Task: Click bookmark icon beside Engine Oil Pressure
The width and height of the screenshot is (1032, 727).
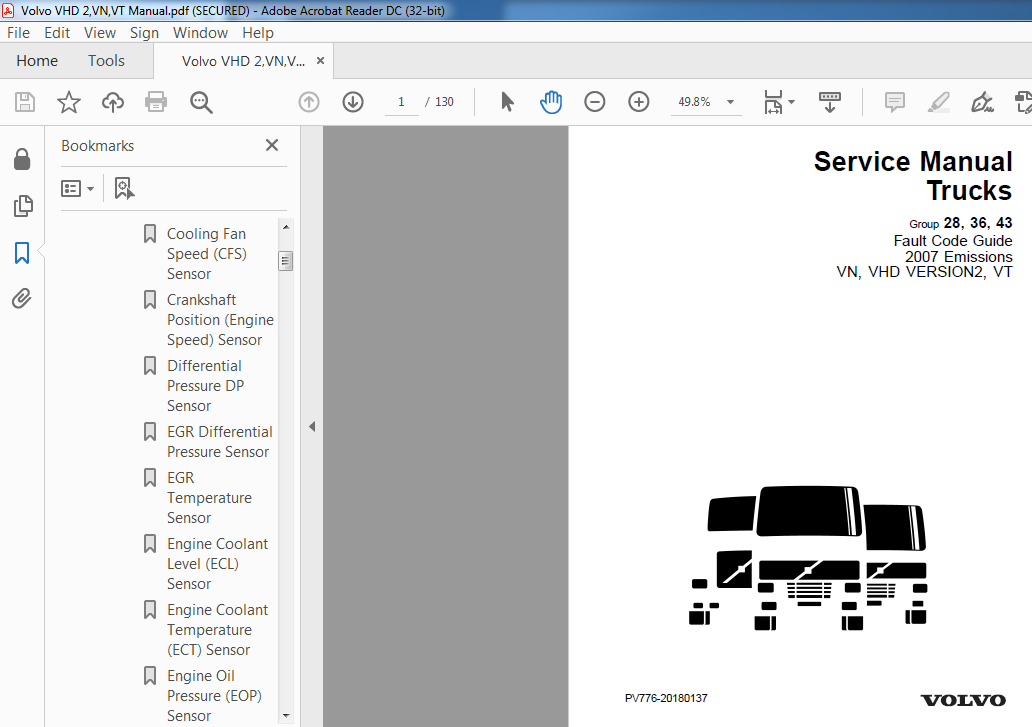Action: 150,676
